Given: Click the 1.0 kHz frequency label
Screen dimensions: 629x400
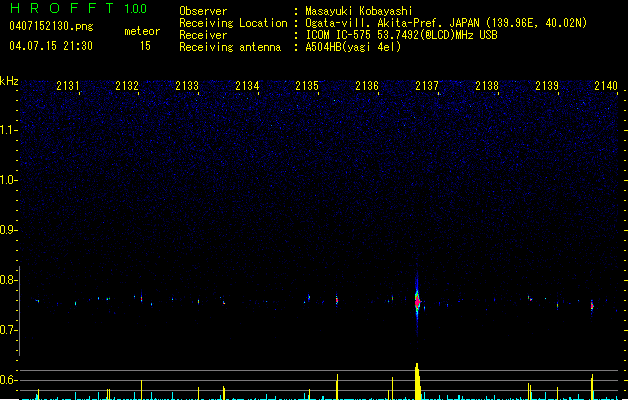Looking at the screenshot, I should [x=8, y=180].
